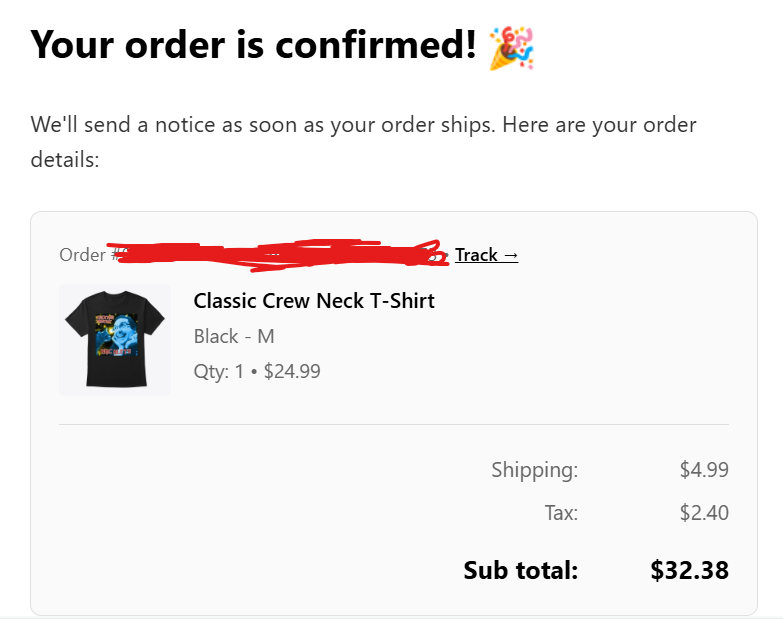Select the $32.38 sub total amount
The image size is (783, 622).
[x=689, y=570]
